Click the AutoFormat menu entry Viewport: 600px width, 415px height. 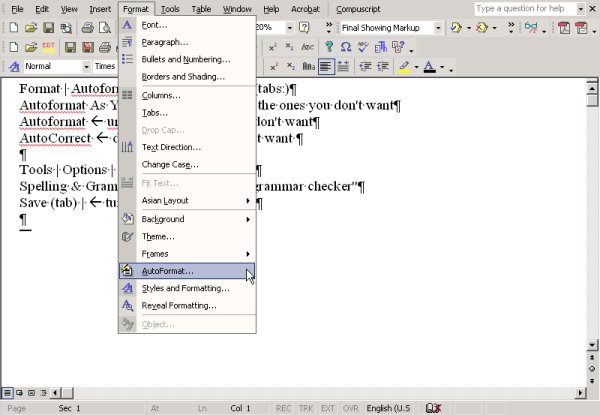tap(168, 271)
